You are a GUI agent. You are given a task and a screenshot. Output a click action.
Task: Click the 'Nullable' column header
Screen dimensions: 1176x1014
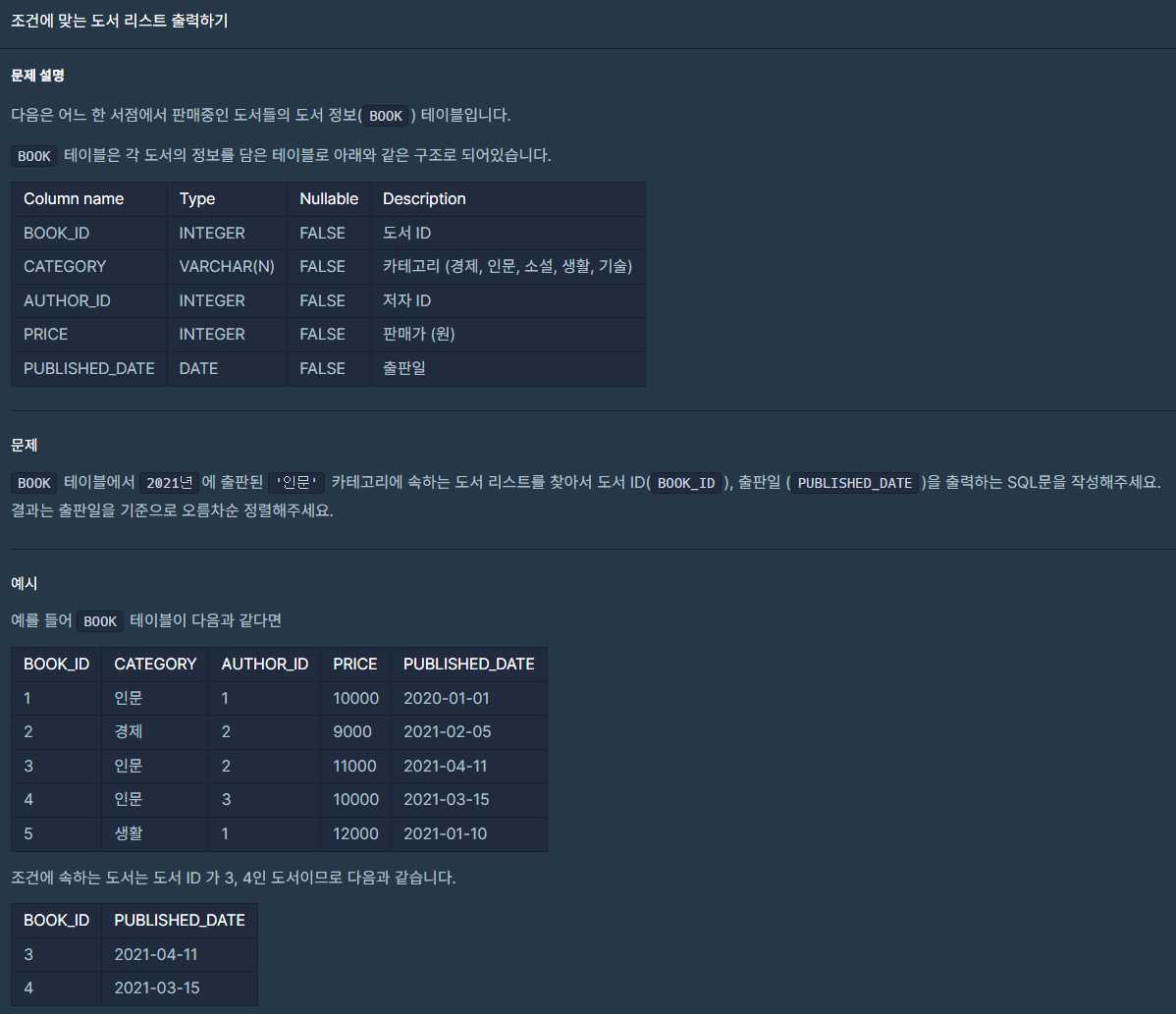(329, 199)
